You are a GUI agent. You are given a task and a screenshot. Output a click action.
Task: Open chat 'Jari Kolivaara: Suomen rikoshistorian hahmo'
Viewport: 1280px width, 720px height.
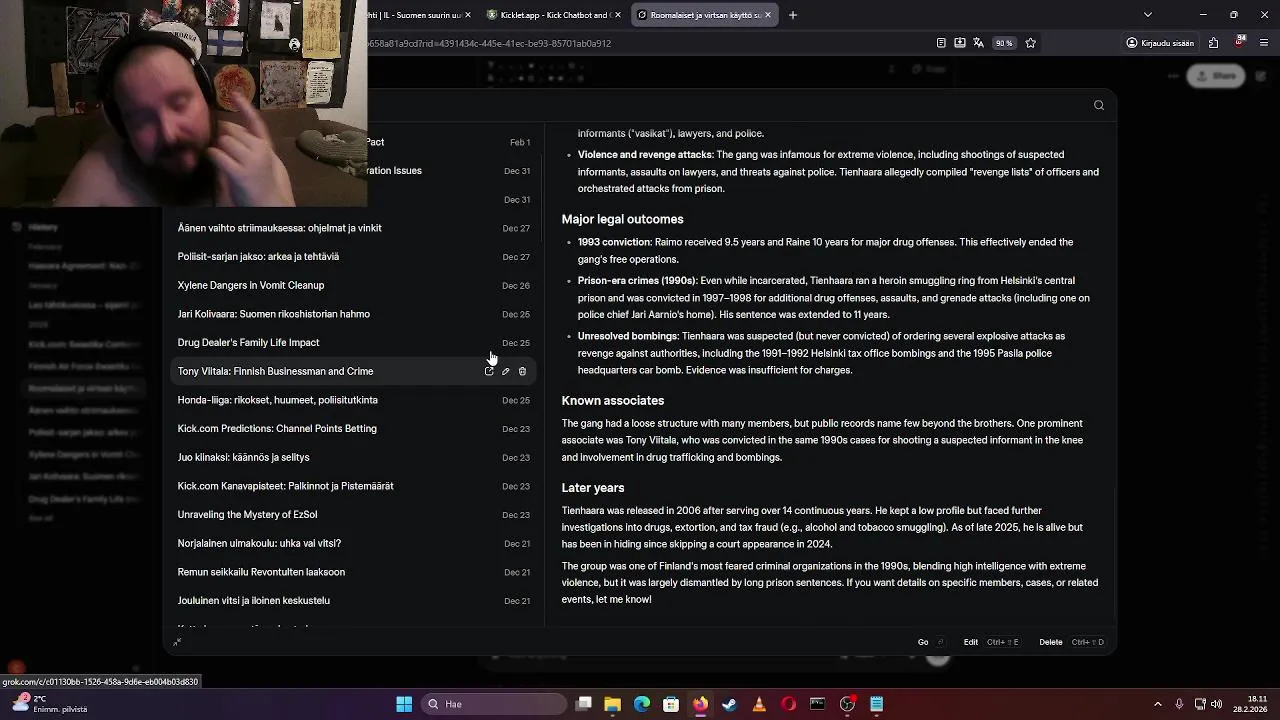click(x=354, y=314)
